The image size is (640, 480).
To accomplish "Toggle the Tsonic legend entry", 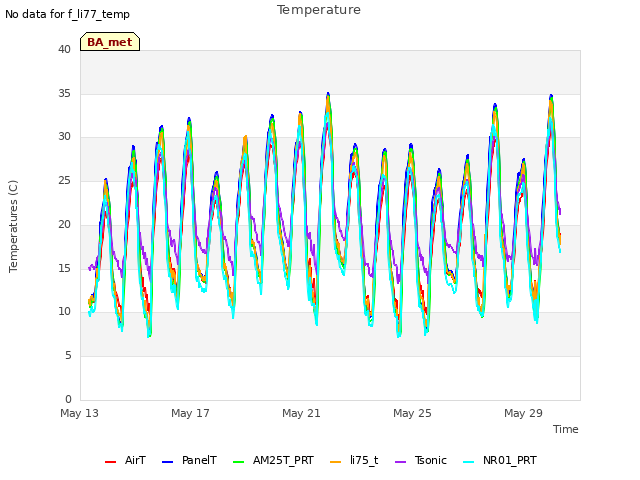I will pyautogui.click(x=421, y=461).
